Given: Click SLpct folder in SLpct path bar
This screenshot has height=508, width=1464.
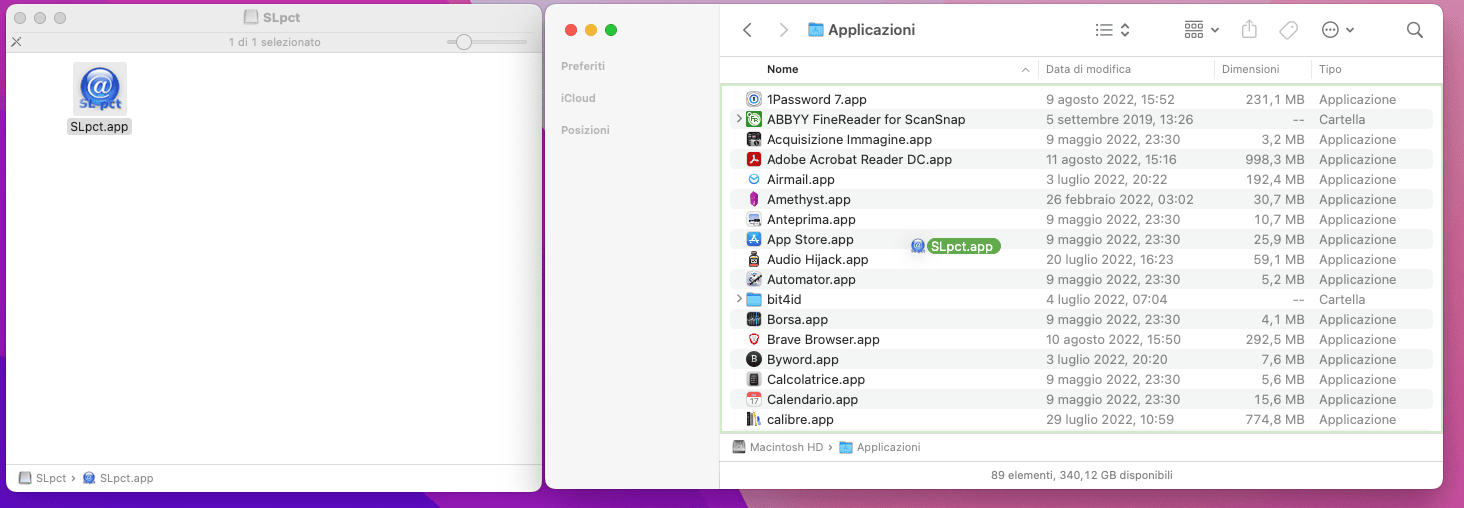Looking at the screenshot, I should point(43,478).
